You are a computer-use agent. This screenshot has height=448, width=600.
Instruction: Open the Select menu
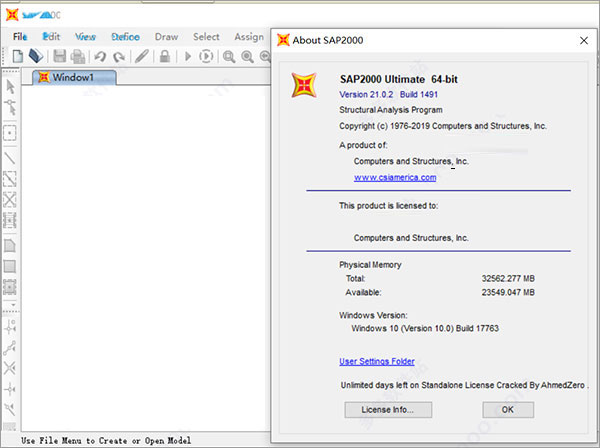point(206,37)
